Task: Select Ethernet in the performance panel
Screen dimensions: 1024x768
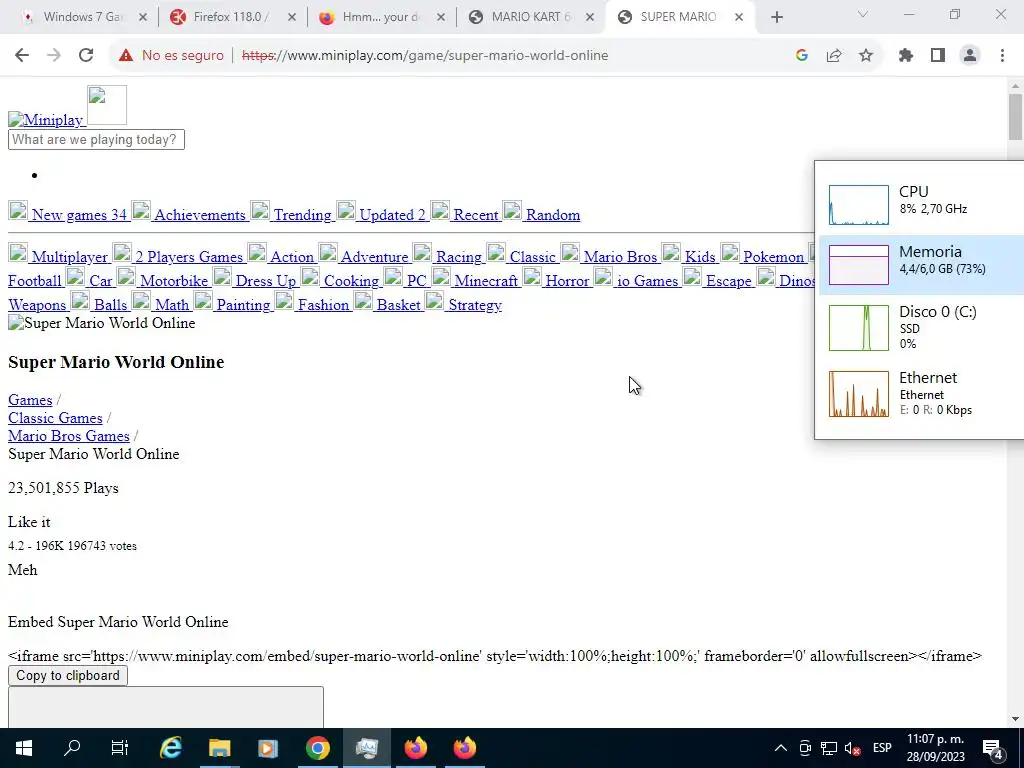Action: [x=921, y=394]
